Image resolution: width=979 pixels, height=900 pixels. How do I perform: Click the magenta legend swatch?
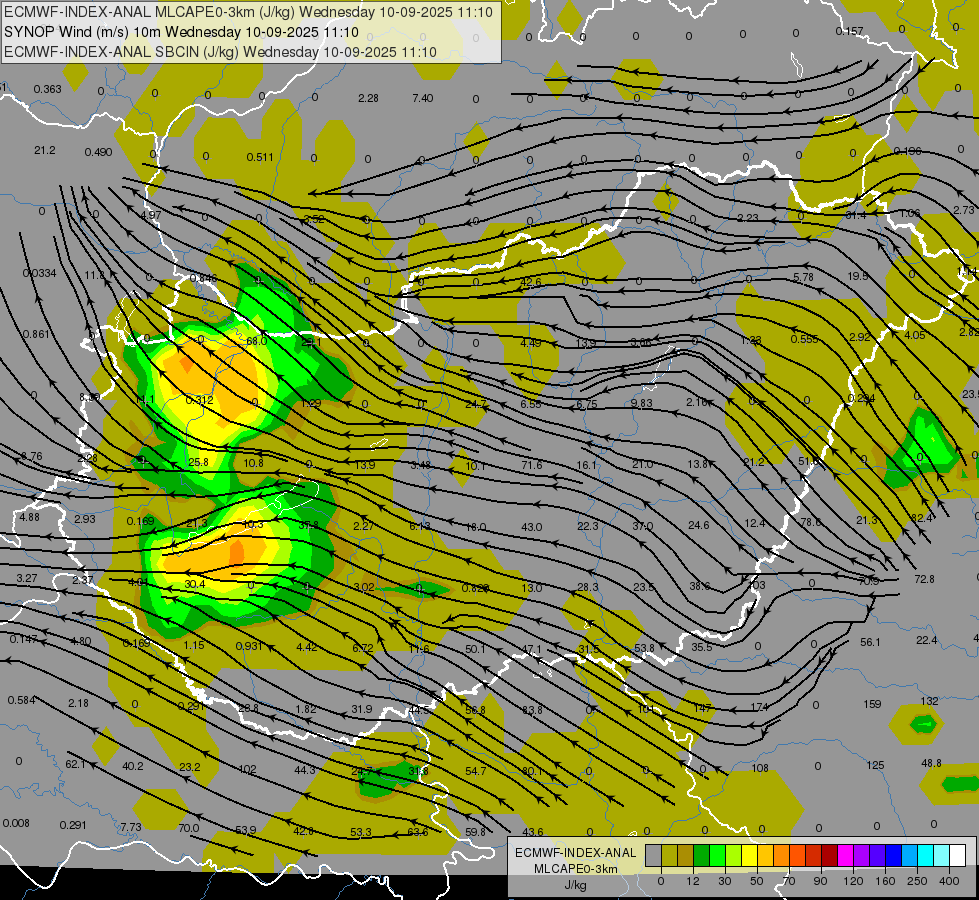[845, 855]
